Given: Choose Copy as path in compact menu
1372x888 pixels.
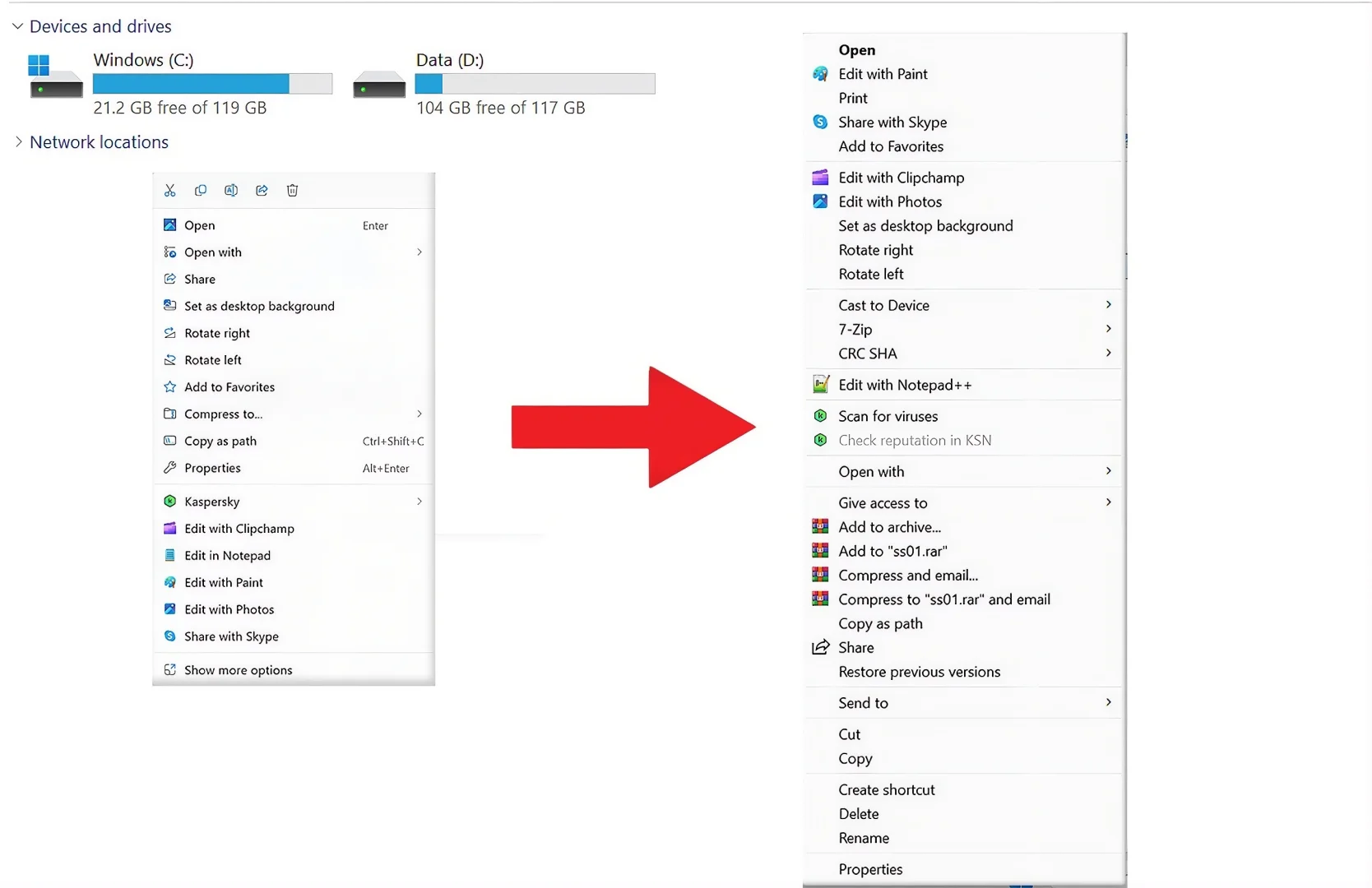Looking at the screenshot, I should 294,441.
